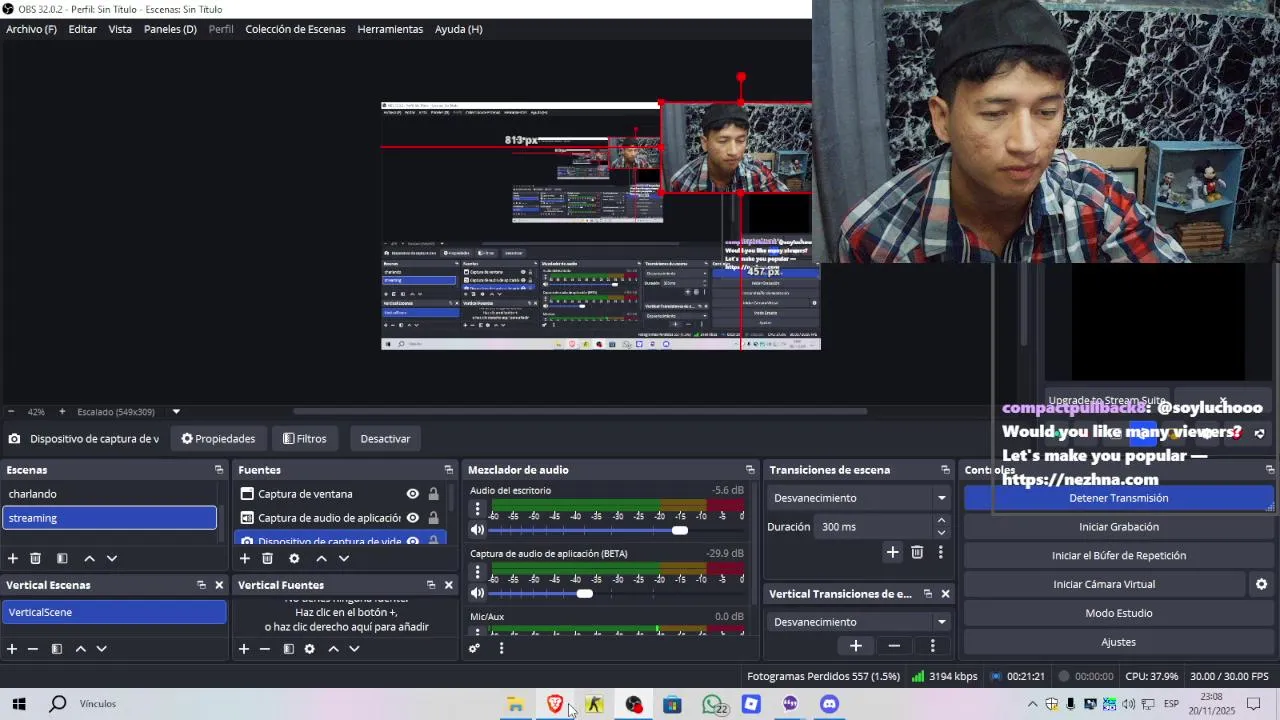
Task: Click the preview horizontal scrollbar
Action: [x=580, y=411]
